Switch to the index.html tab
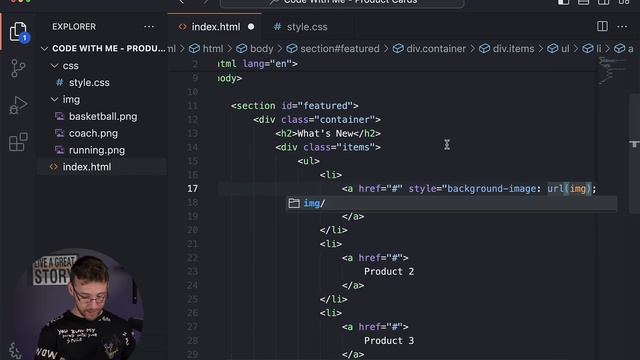This screenshot has height=360, width=640. pos(215,27)
